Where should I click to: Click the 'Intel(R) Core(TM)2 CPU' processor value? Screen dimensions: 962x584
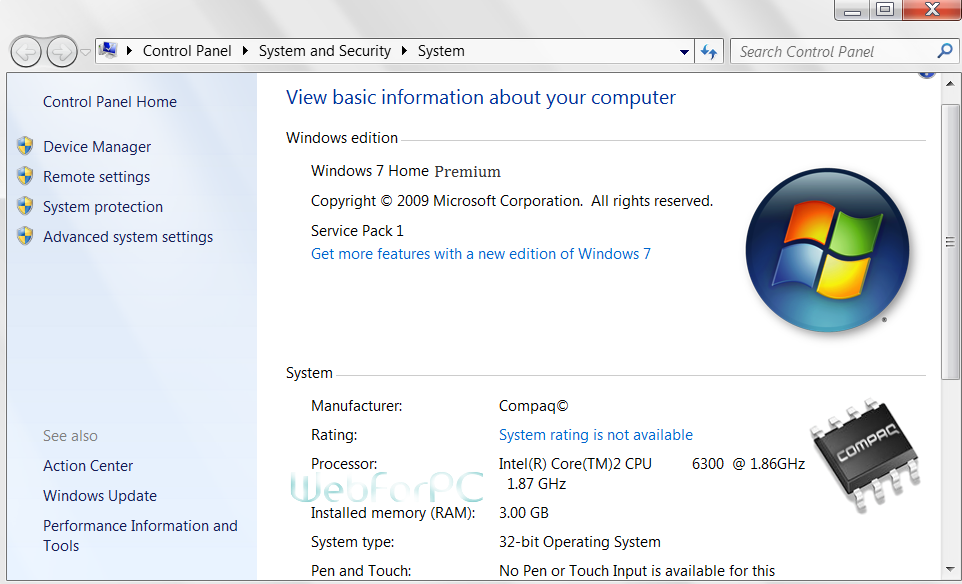point(575,464)
